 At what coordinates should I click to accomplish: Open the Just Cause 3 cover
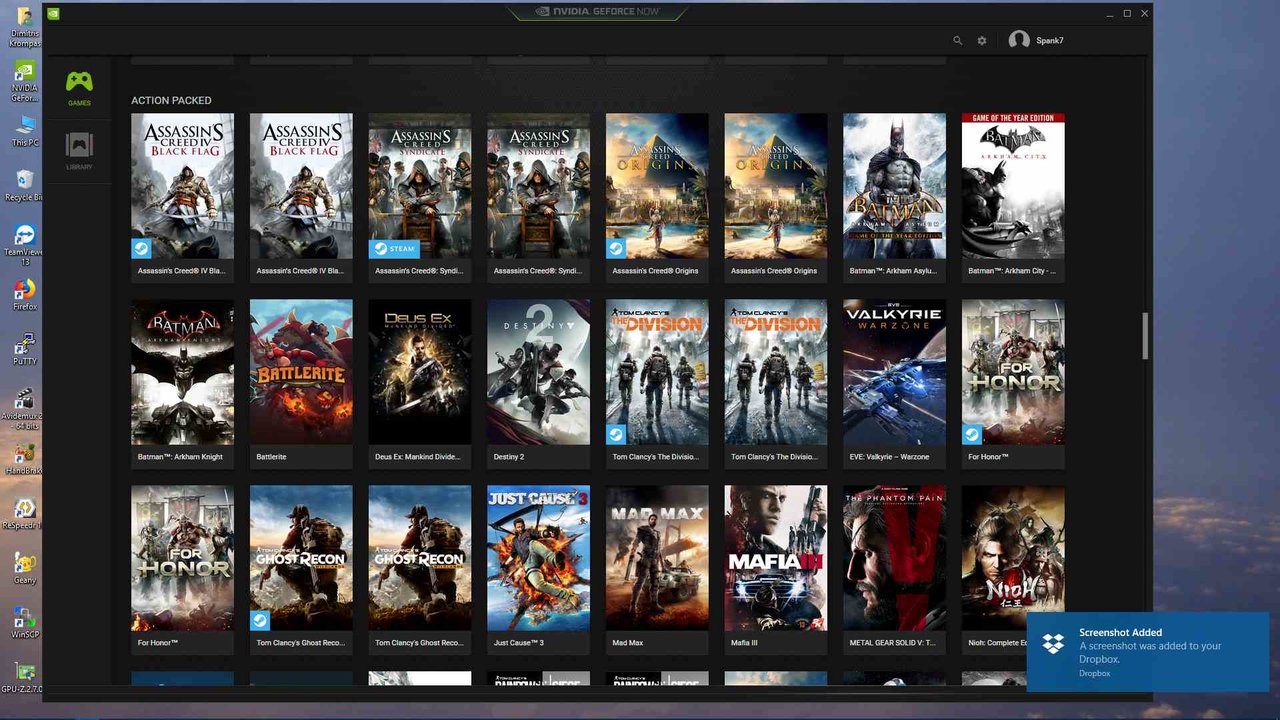click(x=538, y=558)
